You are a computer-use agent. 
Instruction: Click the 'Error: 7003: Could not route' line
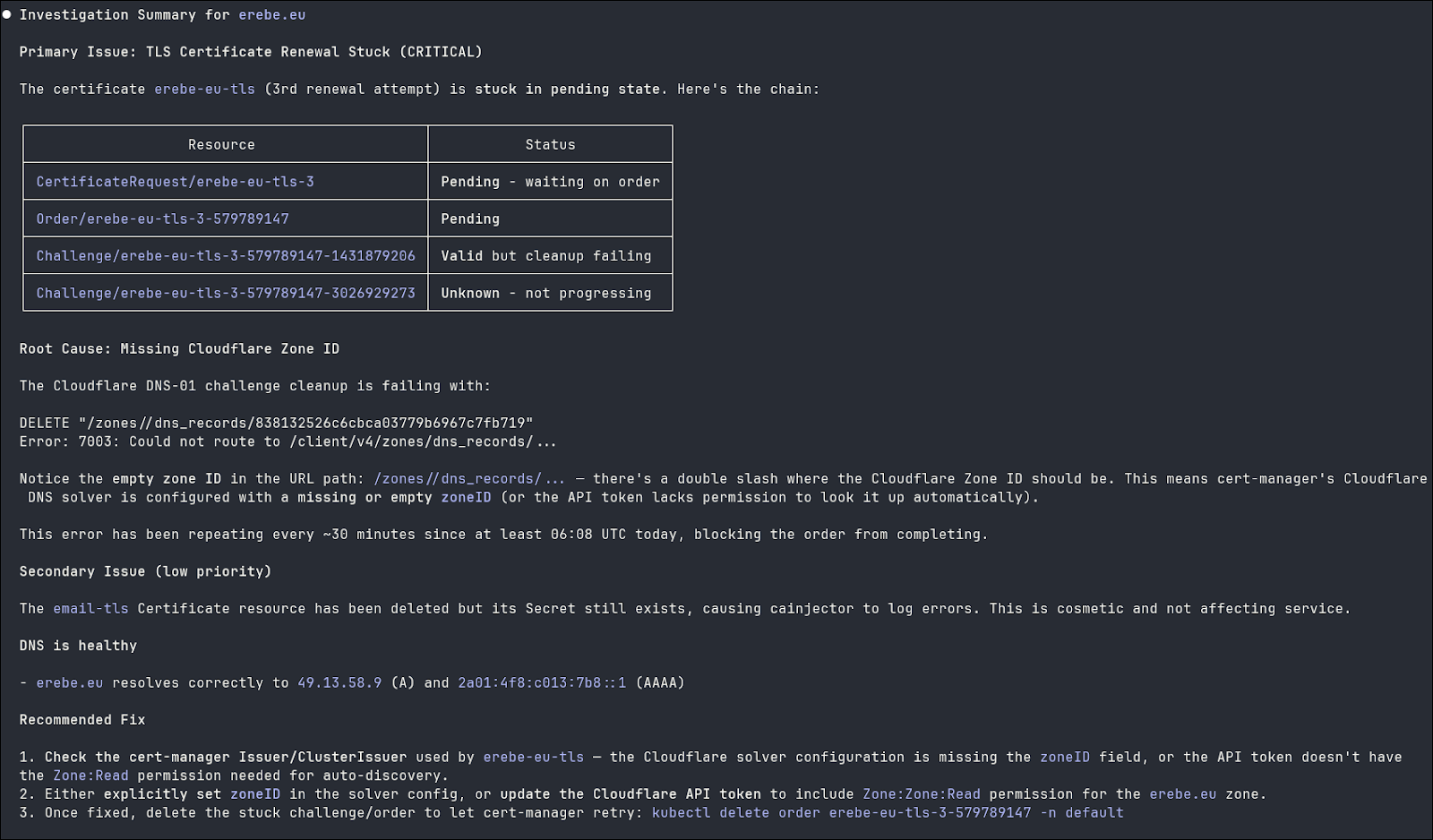[287, 441]
